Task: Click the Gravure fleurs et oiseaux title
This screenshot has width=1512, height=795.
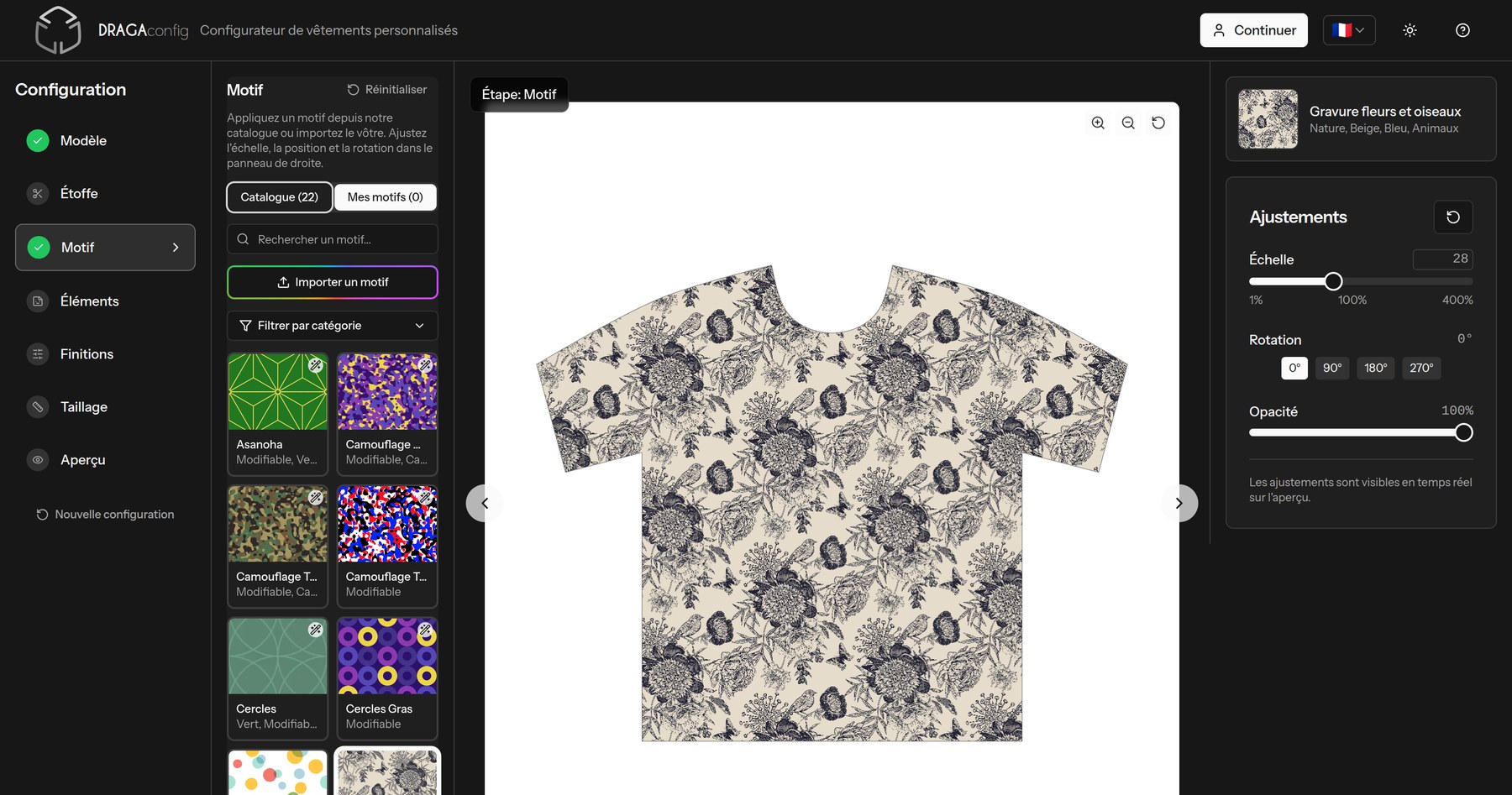Action: pyautogui.click(x=1384, y=112)
